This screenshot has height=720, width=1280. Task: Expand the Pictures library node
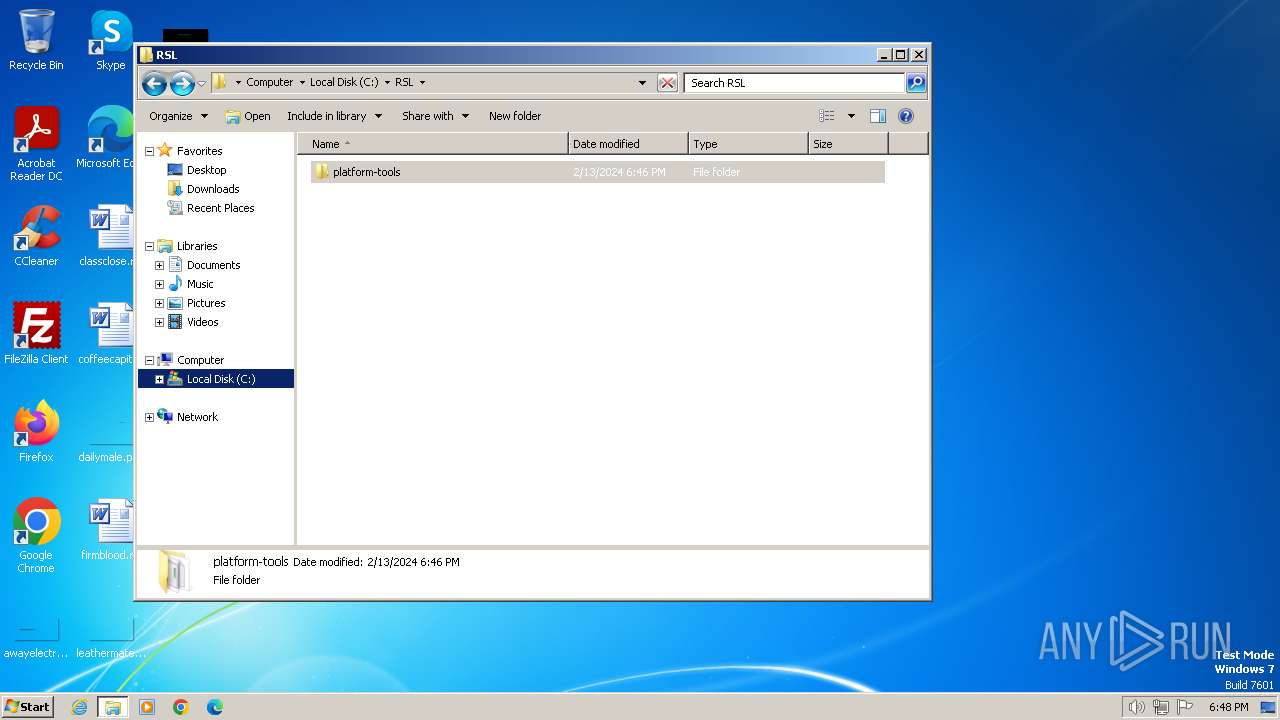click(159, 303)
